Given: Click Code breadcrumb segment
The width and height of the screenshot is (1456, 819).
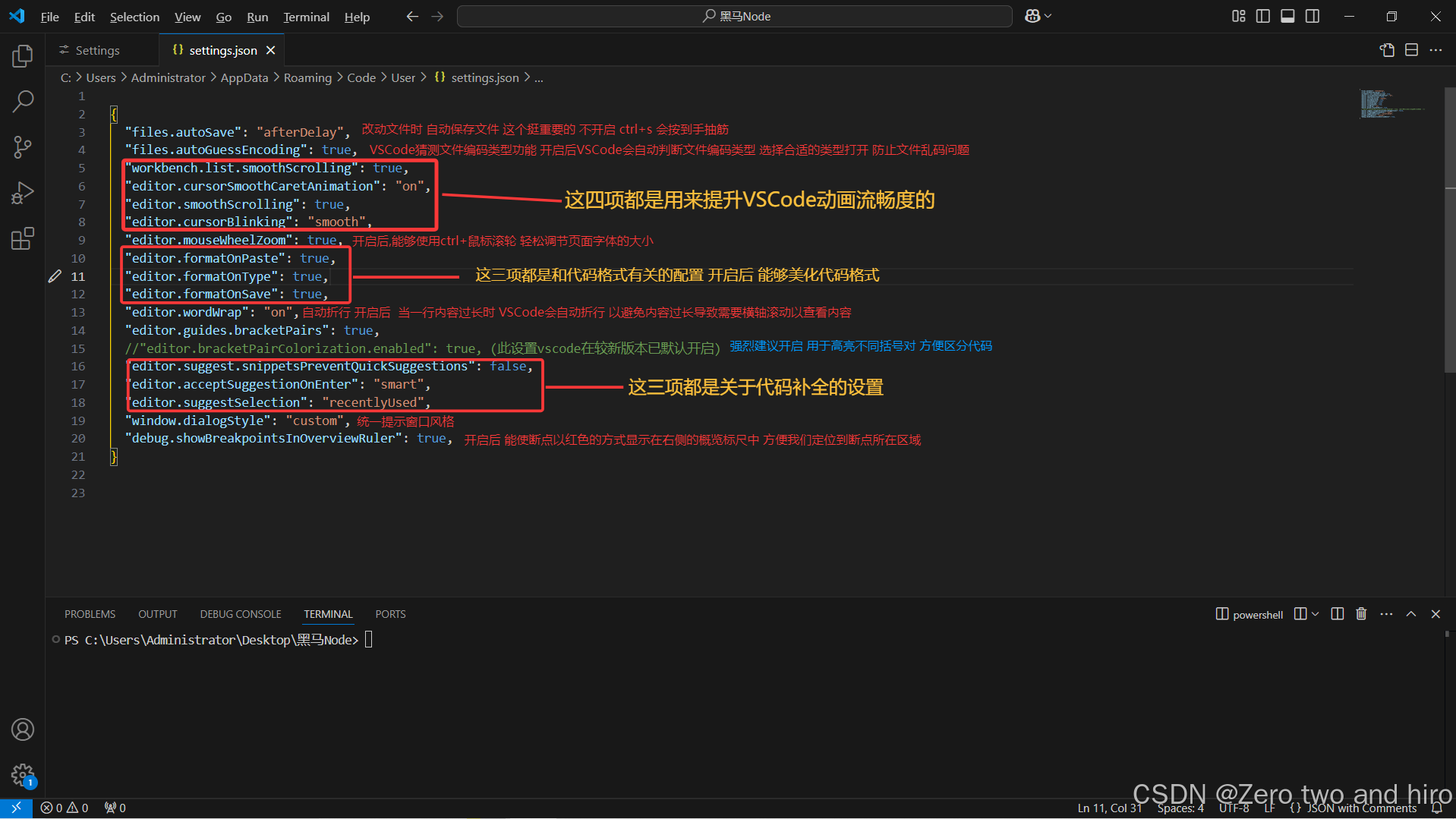Looking at the screenshot, I should click(x=361, y=77).
